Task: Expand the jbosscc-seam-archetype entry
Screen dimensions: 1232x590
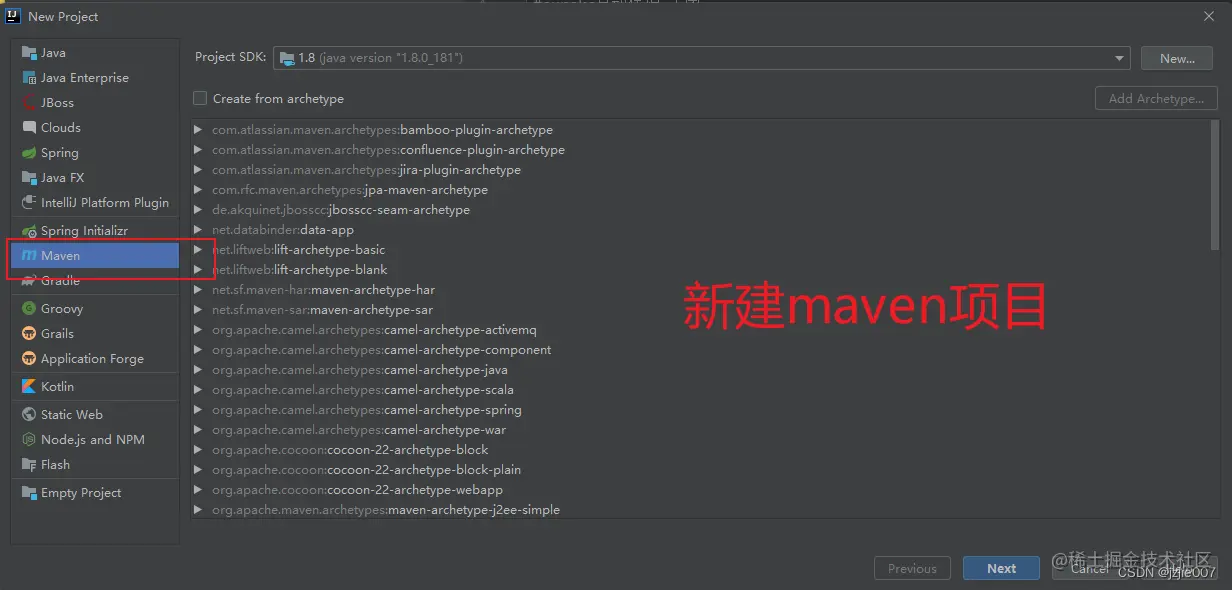Action: (199, 210)
